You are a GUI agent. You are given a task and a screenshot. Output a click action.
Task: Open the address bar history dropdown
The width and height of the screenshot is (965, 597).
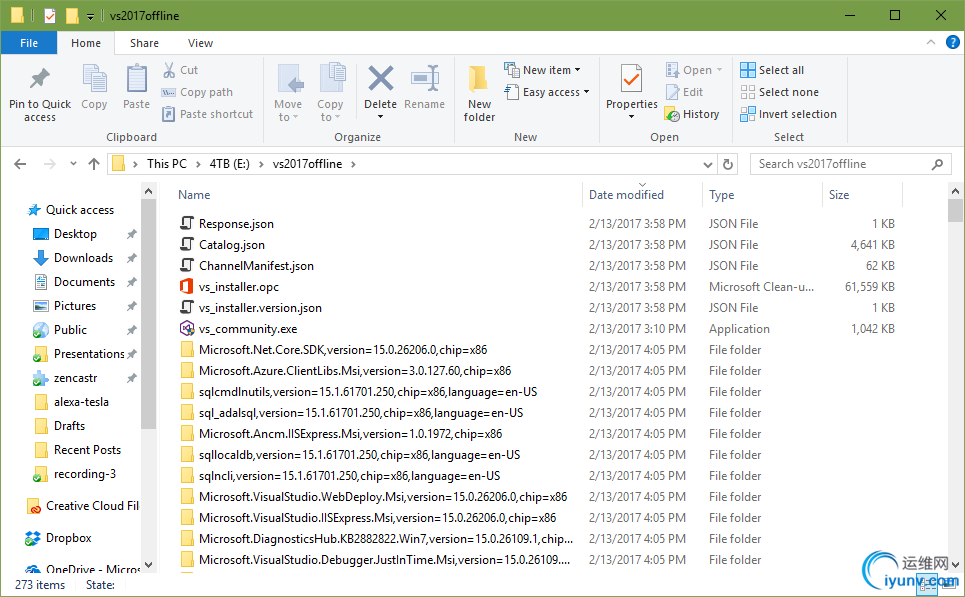[708, 164]
